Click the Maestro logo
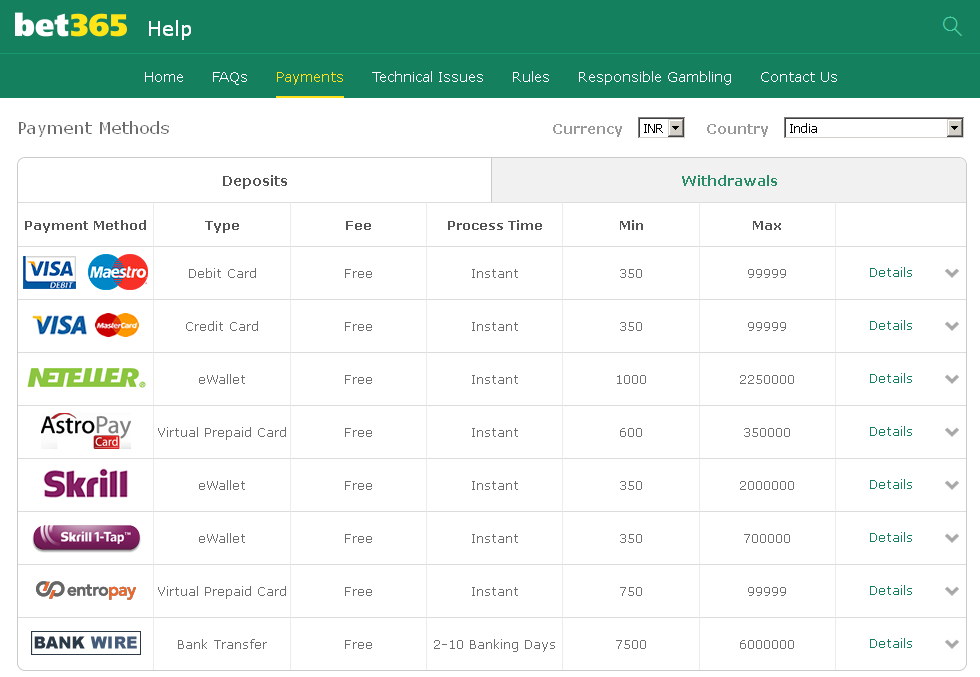 pos(118,272)
